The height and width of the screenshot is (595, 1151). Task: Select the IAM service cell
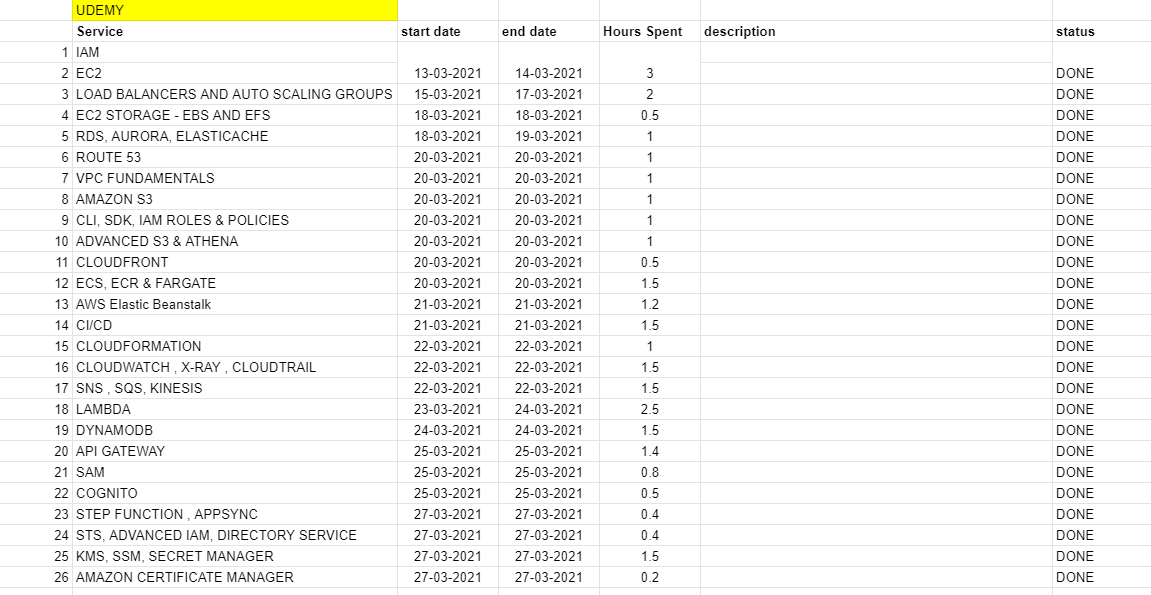tap(235, 53)
